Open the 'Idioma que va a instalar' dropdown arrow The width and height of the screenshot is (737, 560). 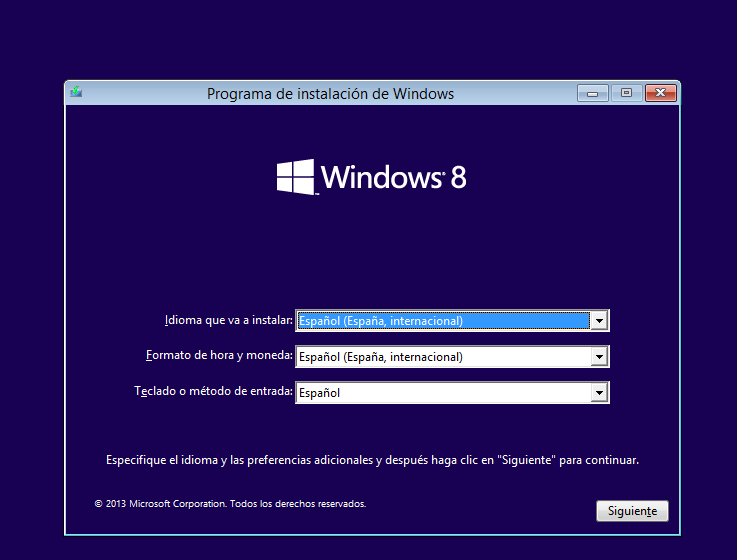[x=599, y=321]
